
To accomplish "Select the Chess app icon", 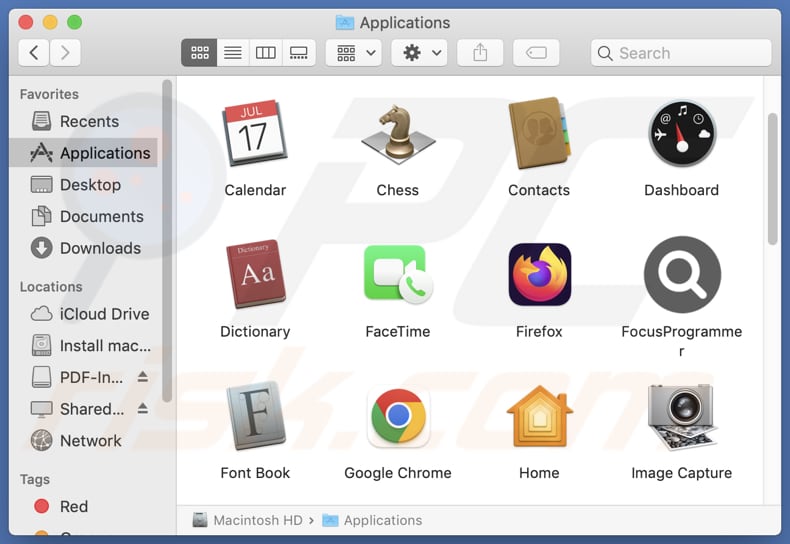I will (x=398, y=133).
